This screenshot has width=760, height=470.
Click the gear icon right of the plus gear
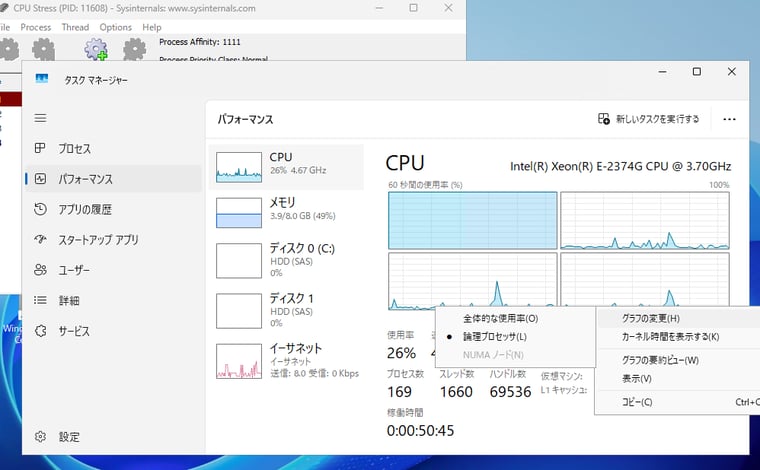(134, 50)
